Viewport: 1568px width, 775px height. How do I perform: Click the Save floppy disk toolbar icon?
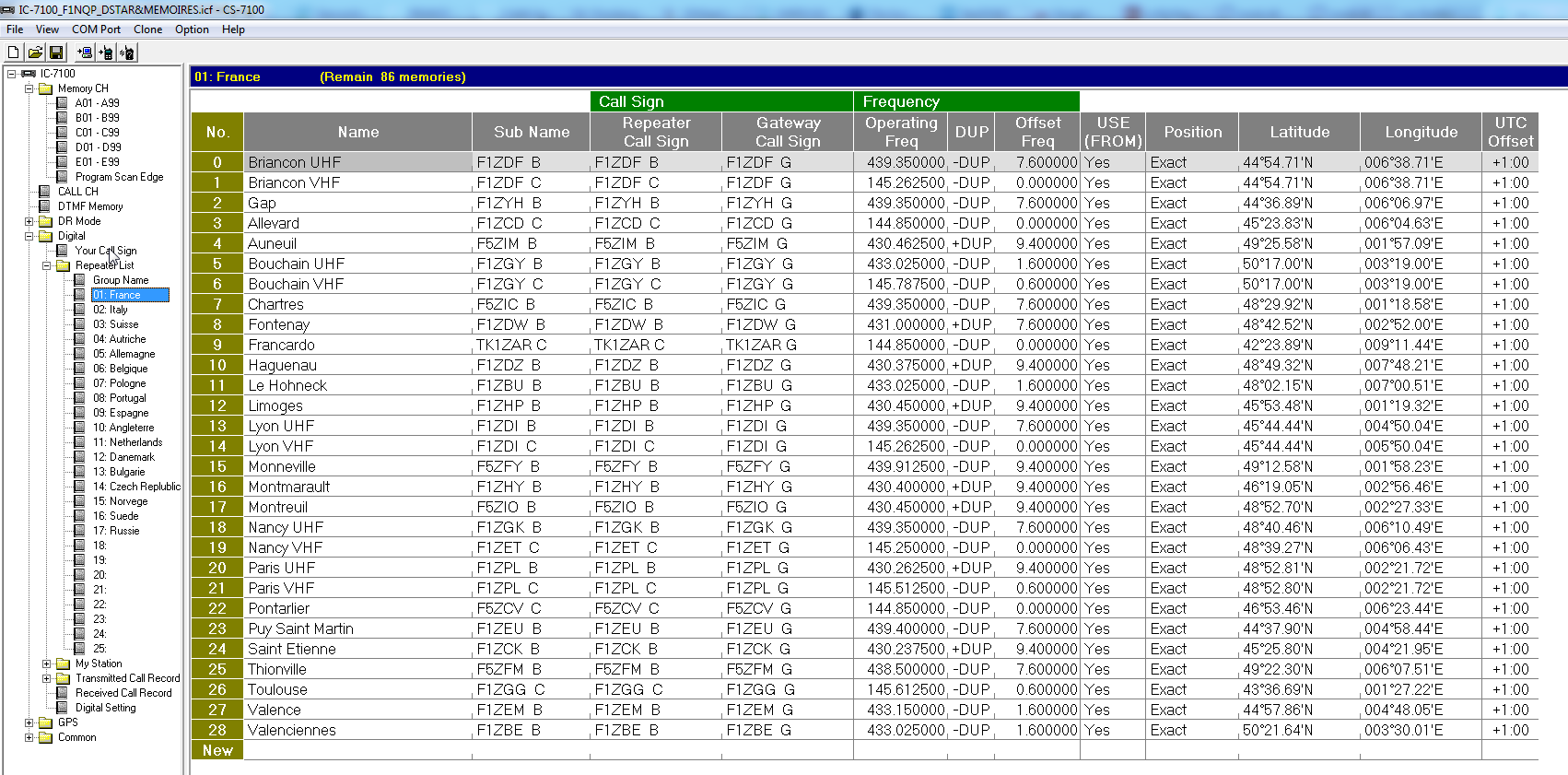click(x=56, y=53)
